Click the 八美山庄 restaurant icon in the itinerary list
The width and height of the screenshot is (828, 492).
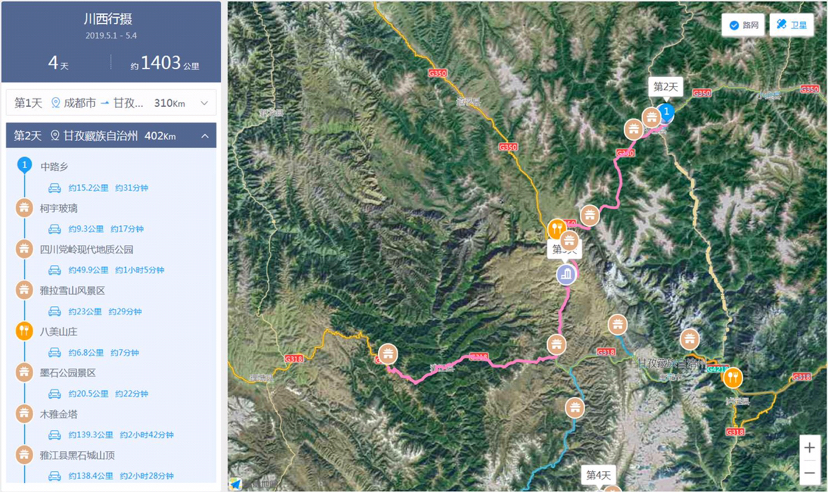tap(24, 331)
